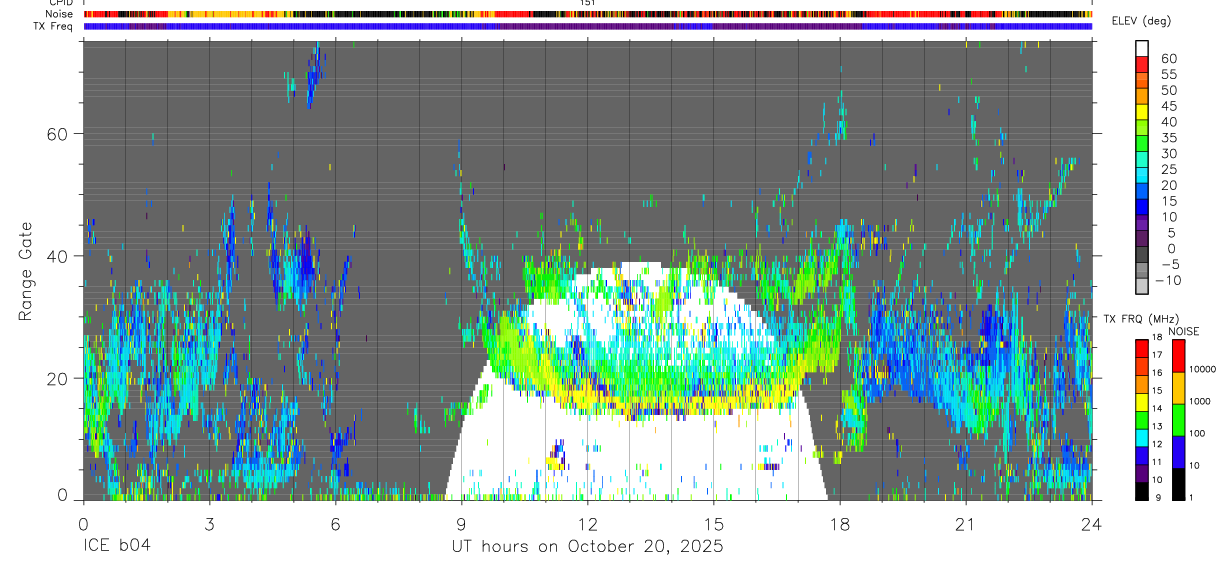This screenshot has width=1228, height=567.
Task: Click the '151' CPID value at top
Action: pos(588,3)
